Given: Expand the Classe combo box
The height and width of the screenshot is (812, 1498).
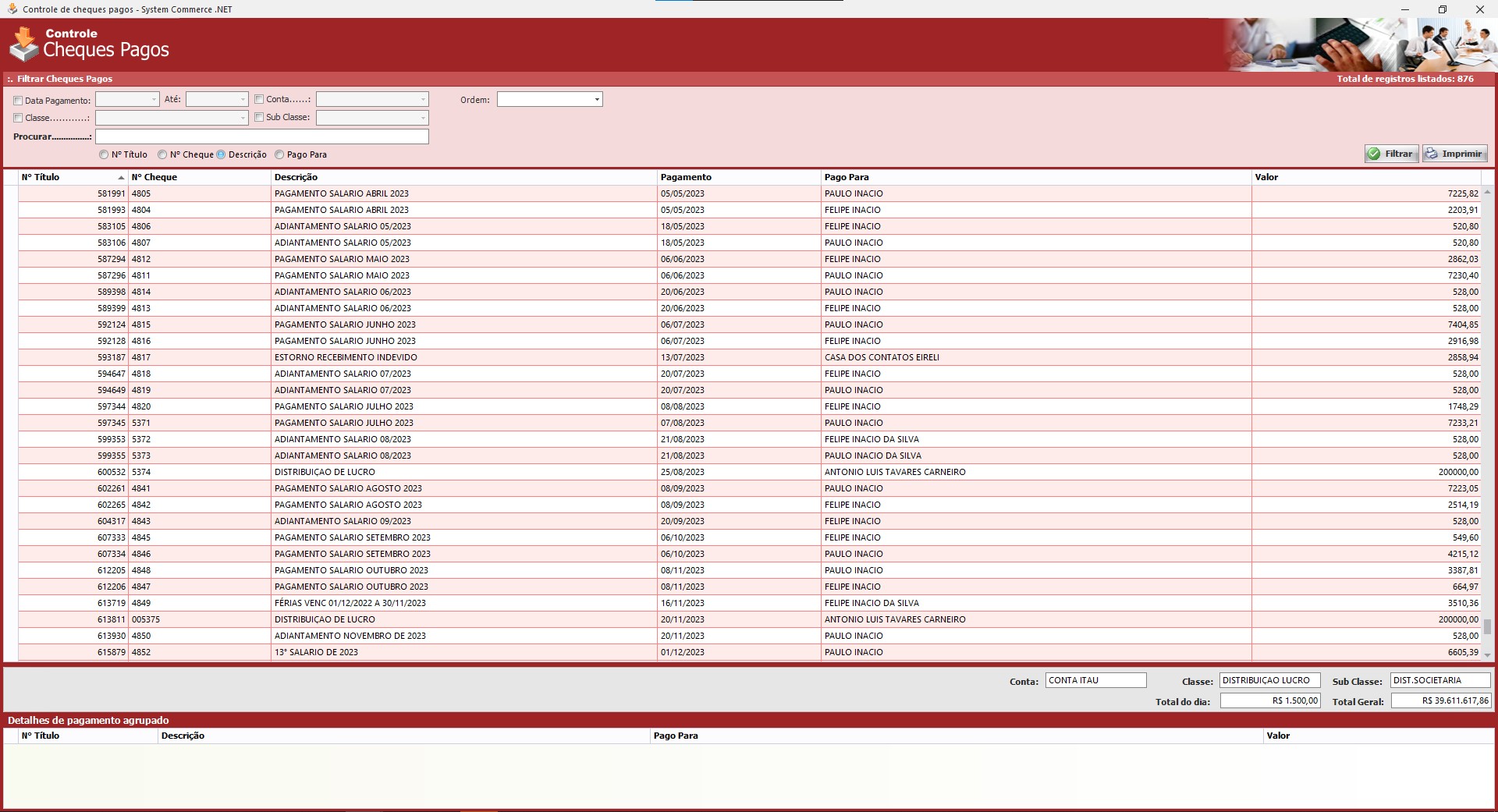Looking at the screenshot, I should click(243, 119).
